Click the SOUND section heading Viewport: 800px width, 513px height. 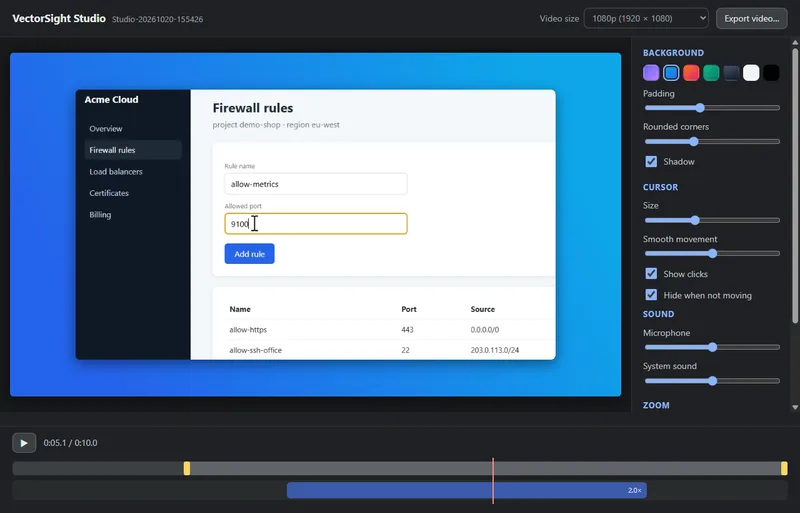click(658, 314)
